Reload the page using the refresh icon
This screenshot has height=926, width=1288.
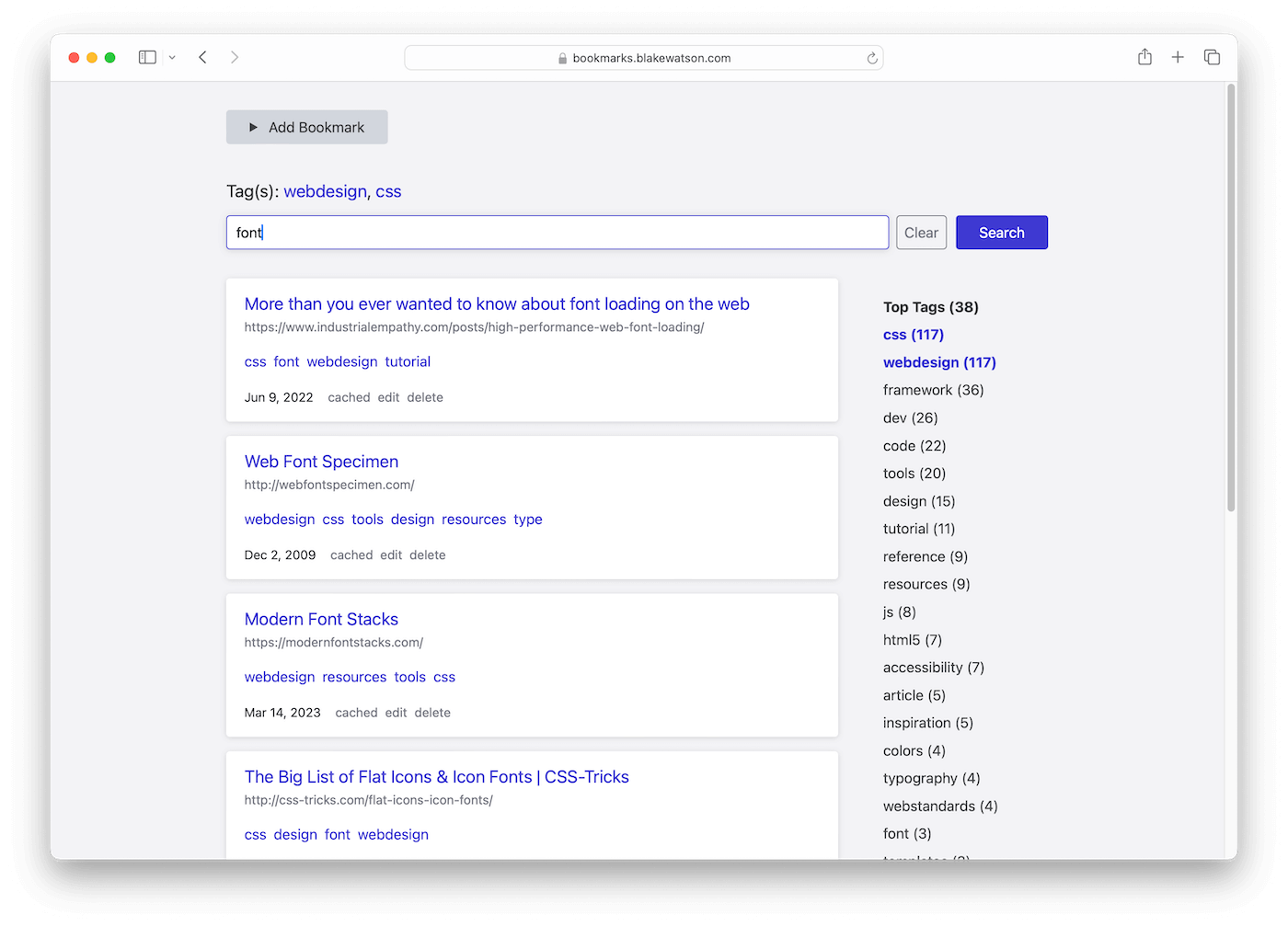pyautogui.click(x=872, y=58)
